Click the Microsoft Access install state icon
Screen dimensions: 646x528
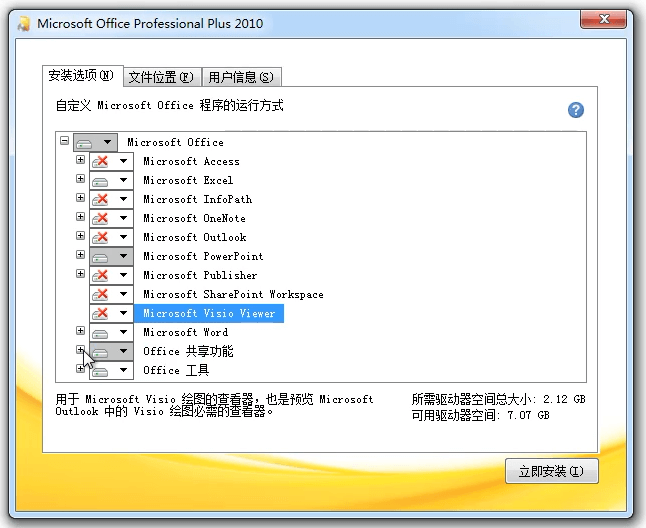(x=100, y=161)
